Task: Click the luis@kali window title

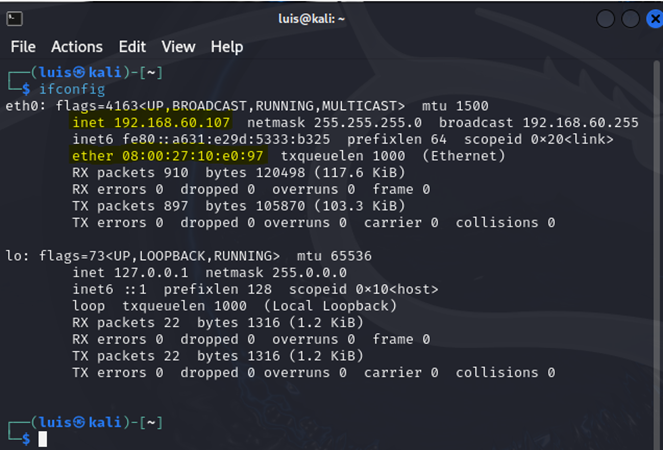Action: [312, 19]
